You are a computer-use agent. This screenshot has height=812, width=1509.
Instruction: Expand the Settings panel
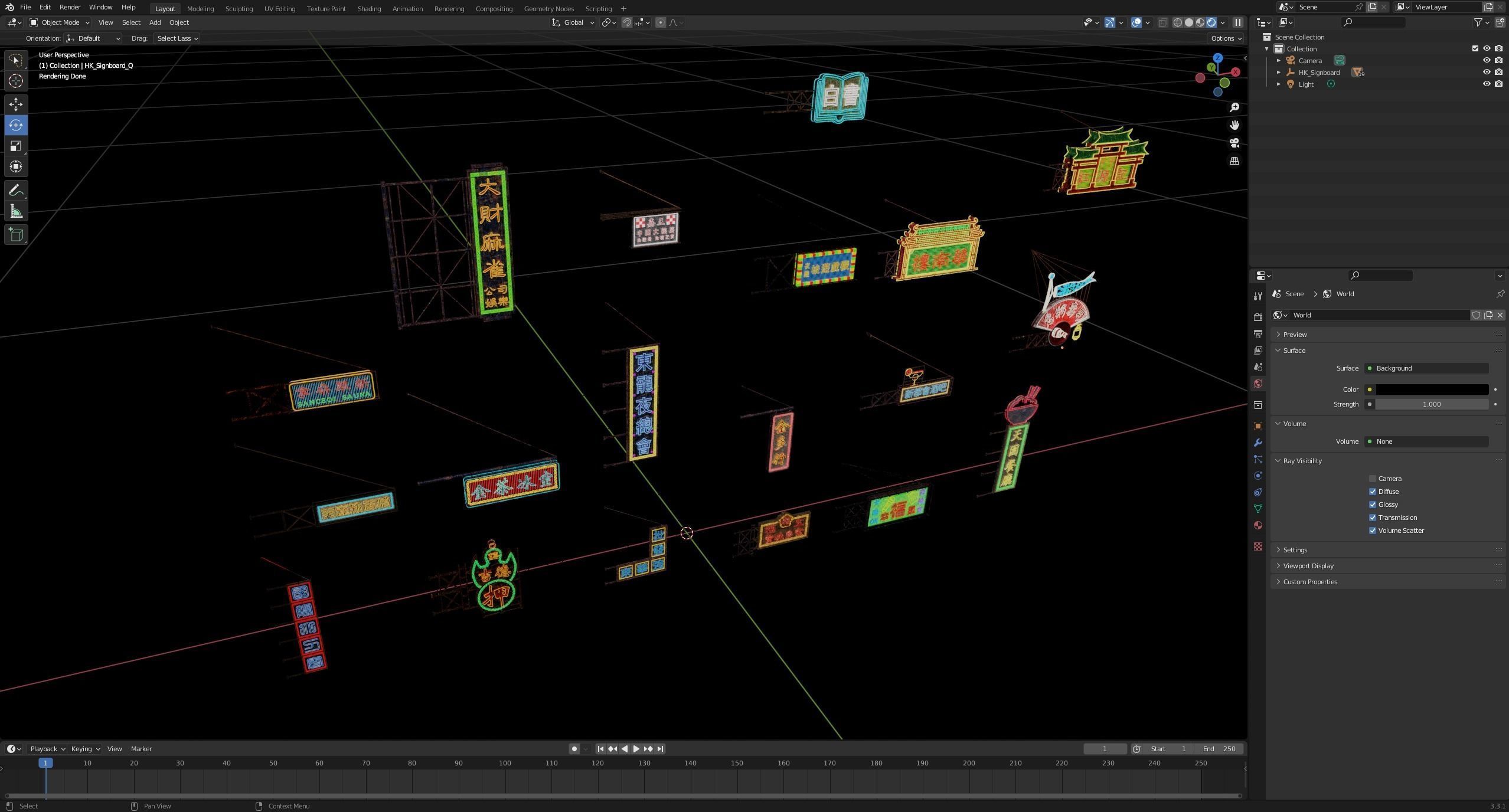[x=1295, y=549]
